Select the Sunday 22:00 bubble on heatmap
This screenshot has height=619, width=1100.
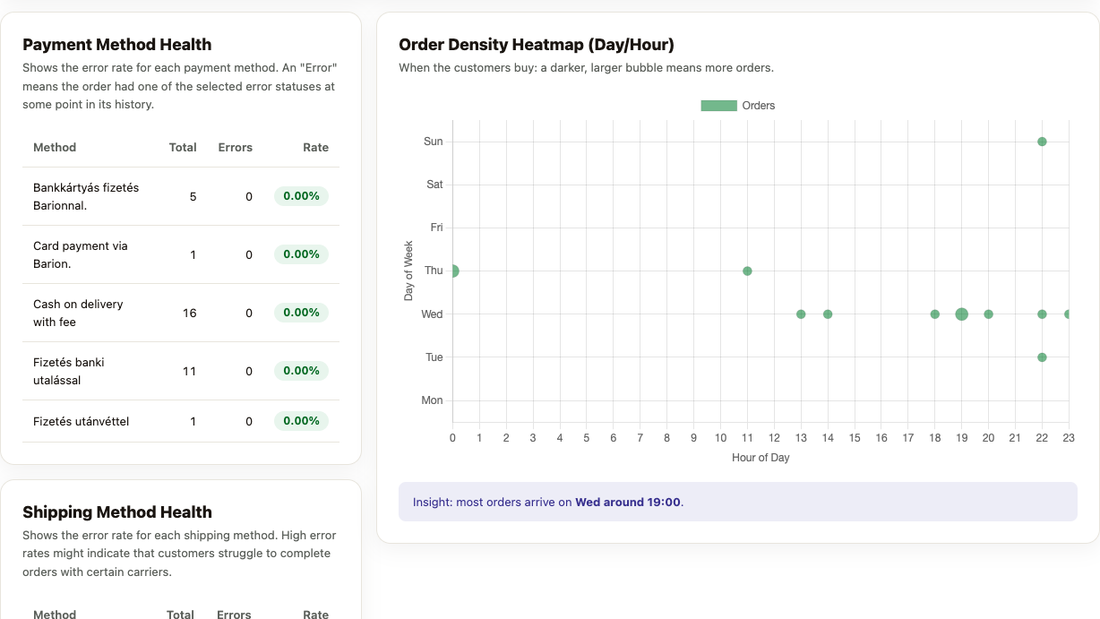pyautogui.click(x=1042, y=142)
